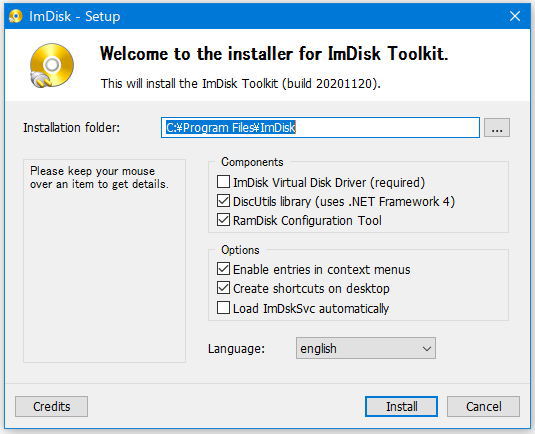The height and width of the screenshot is (434, 535).
Task: Close the ImDisk Setup window
Action: (515, 16)
